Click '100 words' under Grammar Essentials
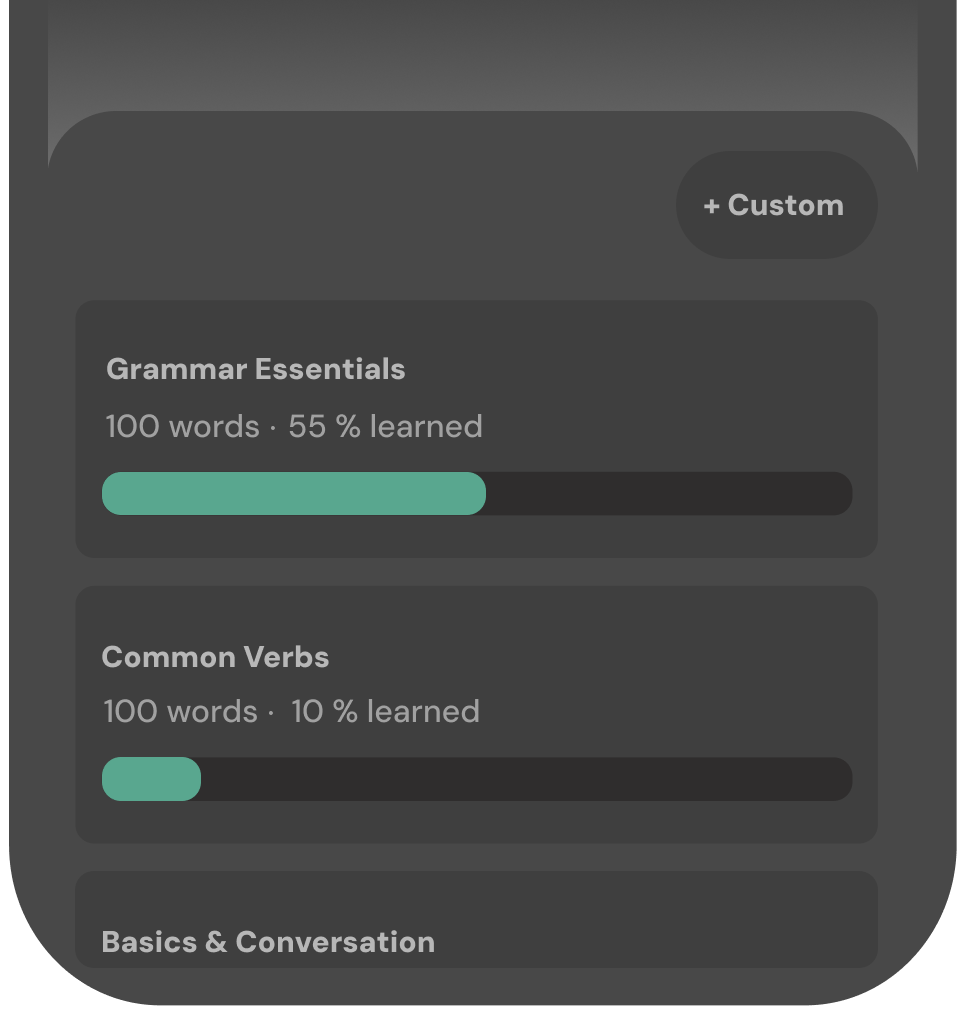Screen dimensions: 965x1018 point(181,426)
